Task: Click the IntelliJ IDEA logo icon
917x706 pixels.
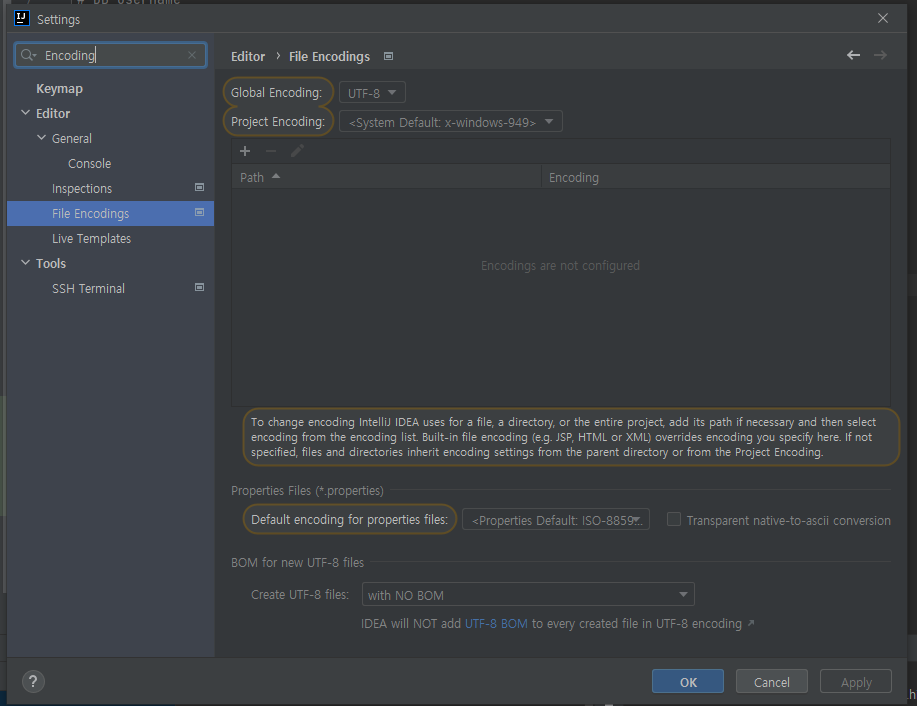Action: pos(22,18)
